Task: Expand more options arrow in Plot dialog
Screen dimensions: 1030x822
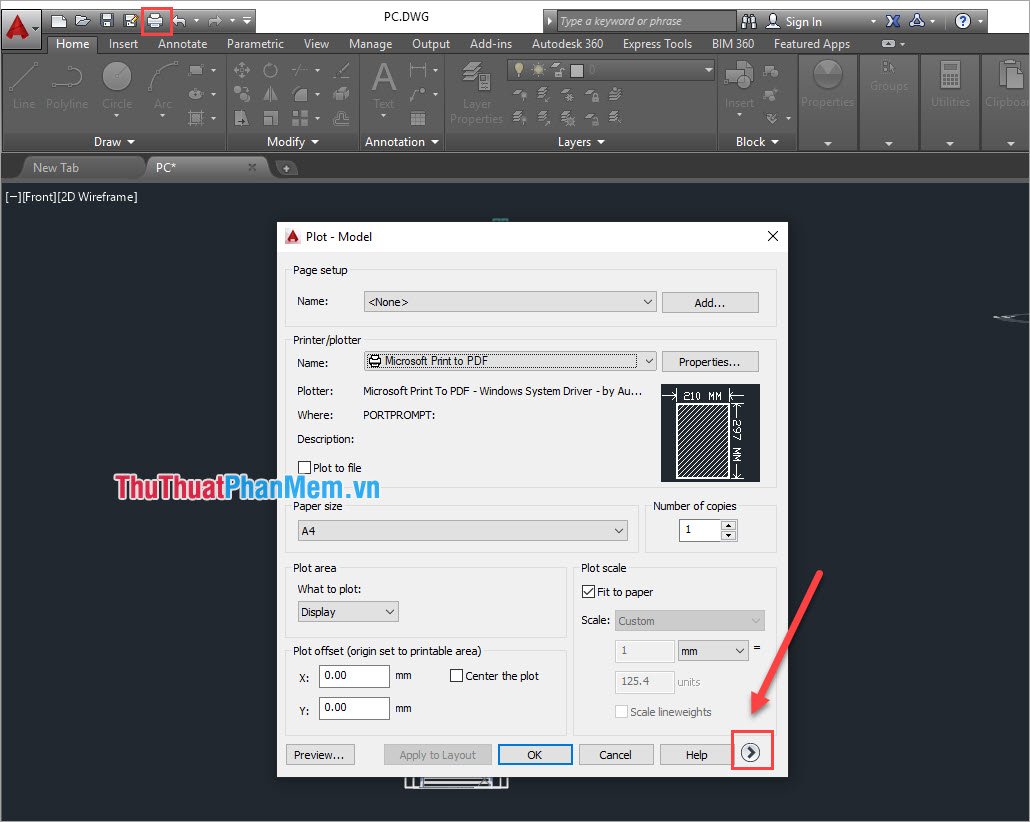Action: point(750,752)
